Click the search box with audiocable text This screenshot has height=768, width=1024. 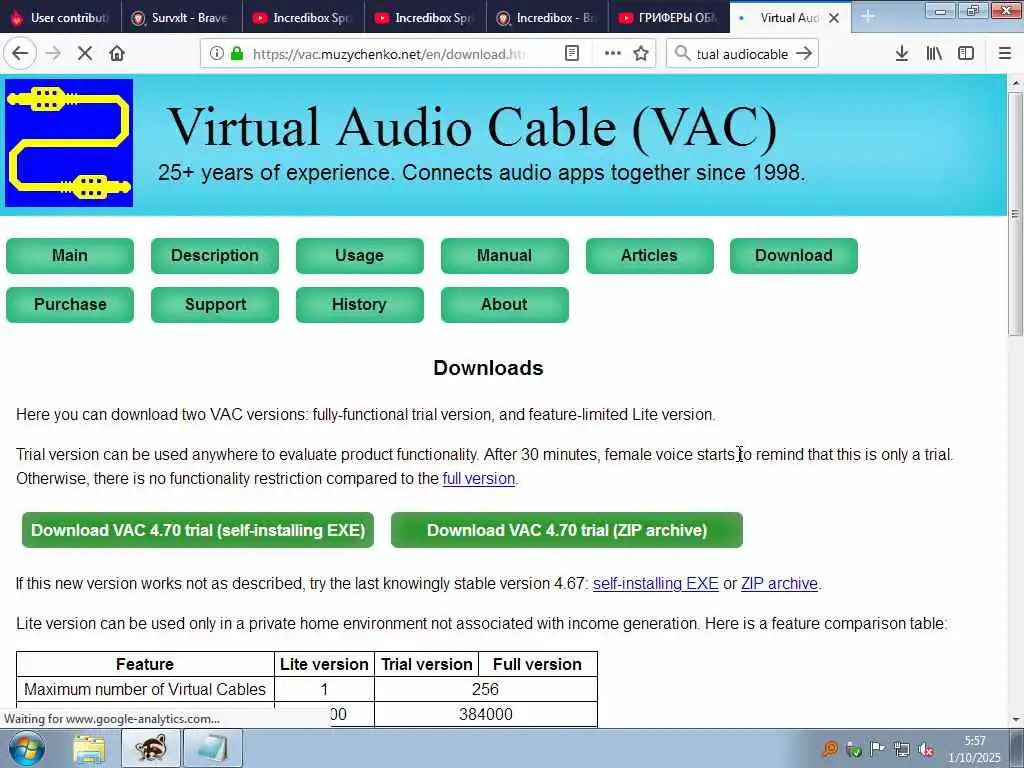pos(743,54)
